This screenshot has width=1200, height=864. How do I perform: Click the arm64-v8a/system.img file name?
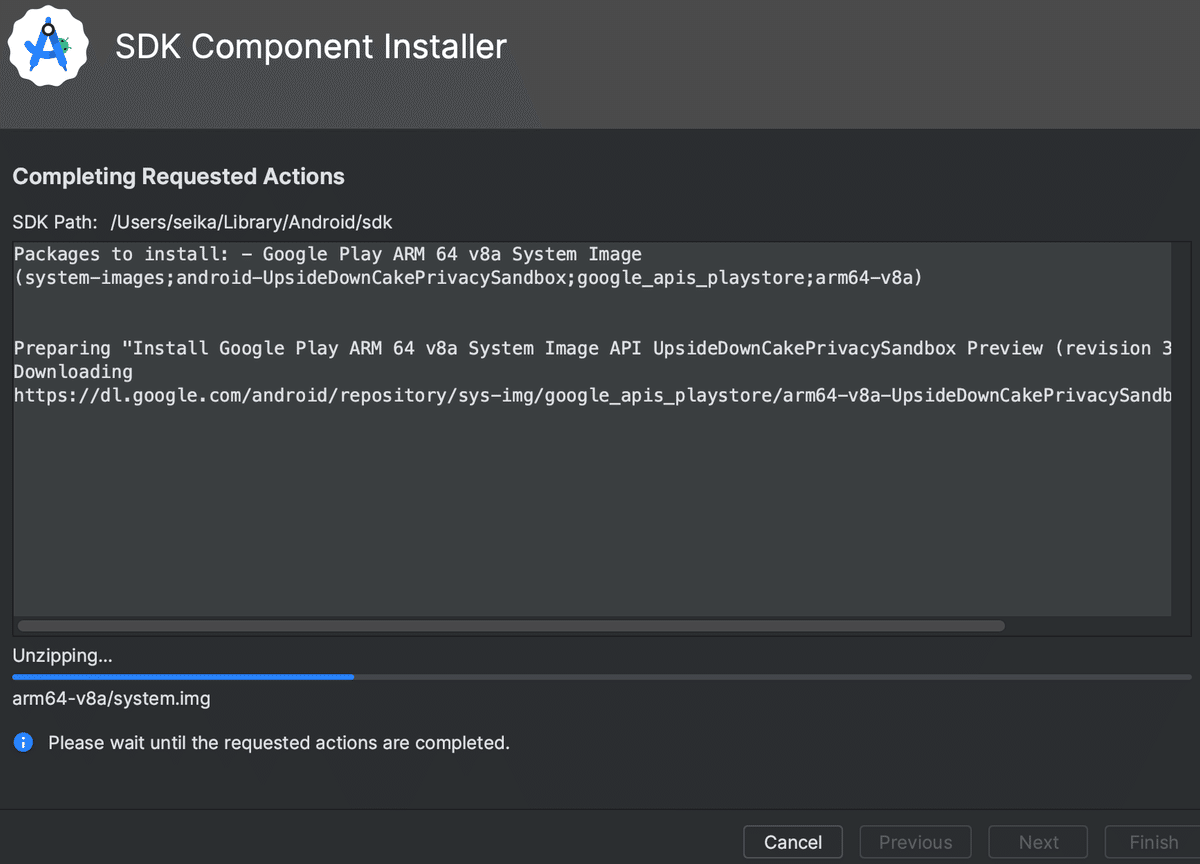pyautogui.click(x=111, y=699)
